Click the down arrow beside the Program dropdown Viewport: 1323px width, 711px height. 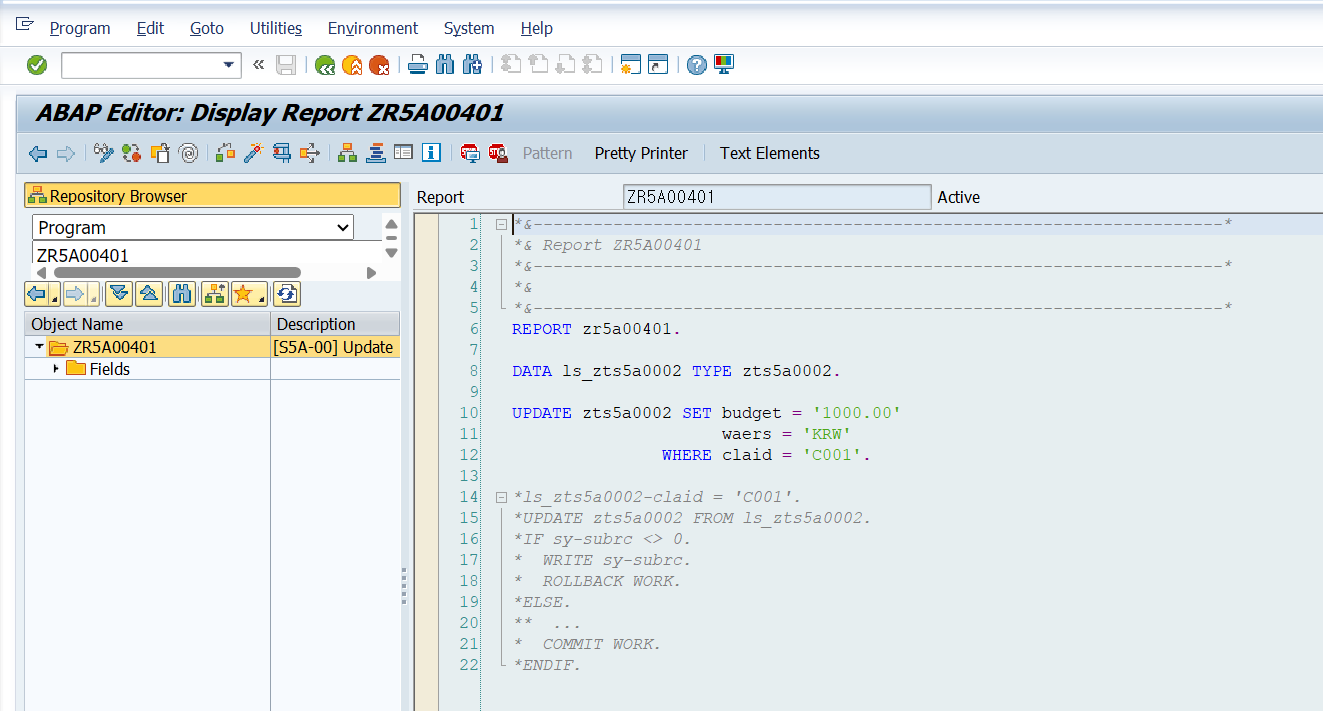[391, 253]
